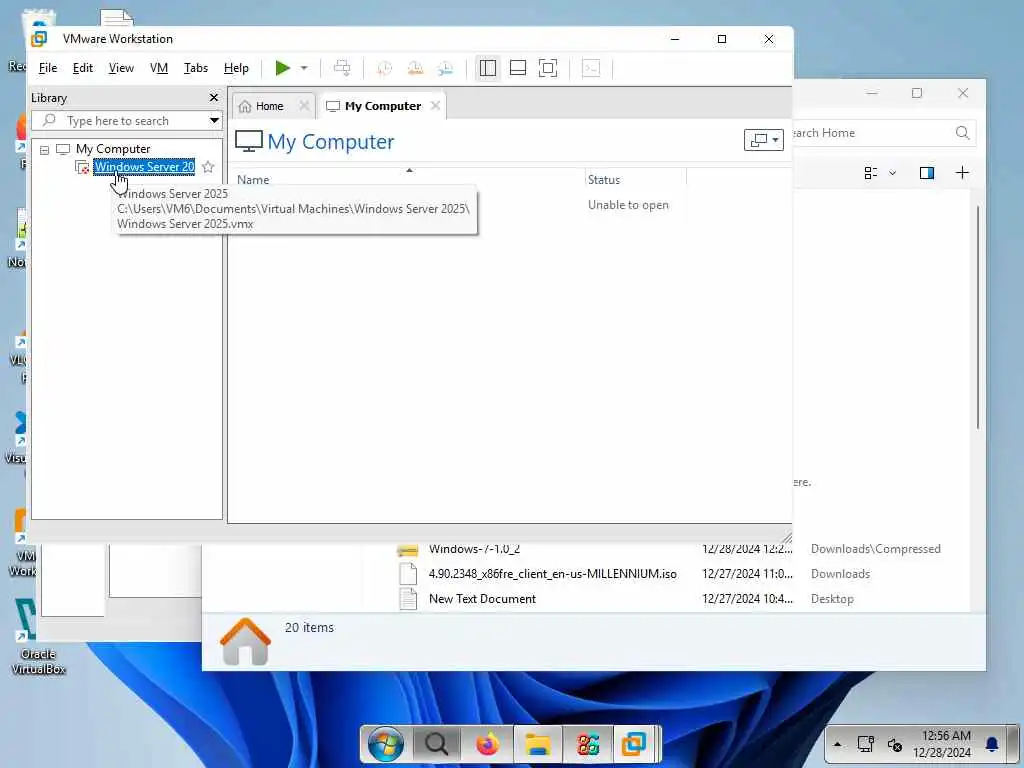
Task: Open the layout view options in File Explorer
Action: pyautogui.click(x=879, y=173)
